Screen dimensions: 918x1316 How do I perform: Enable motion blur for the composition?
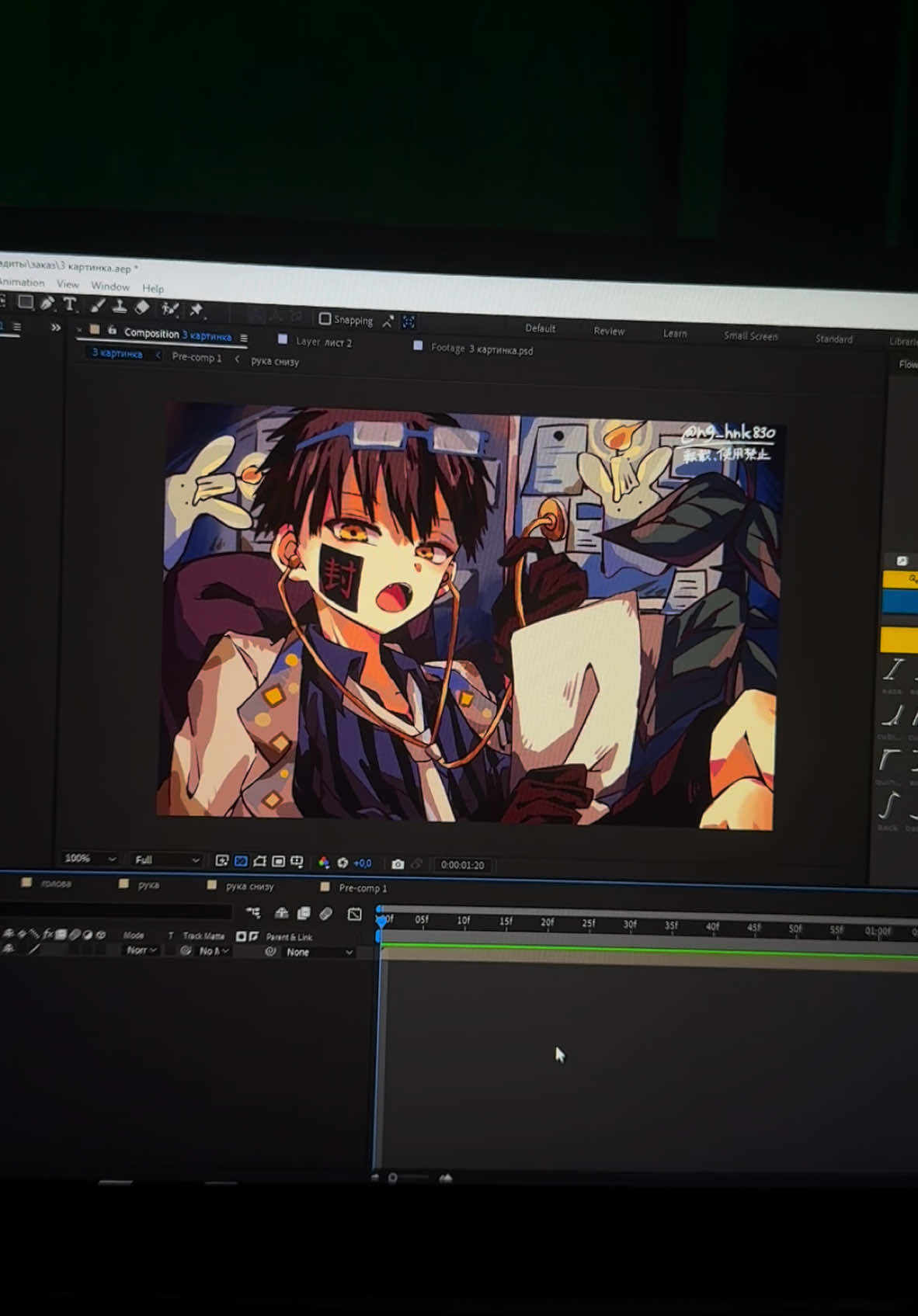click(x=325, y=914)
